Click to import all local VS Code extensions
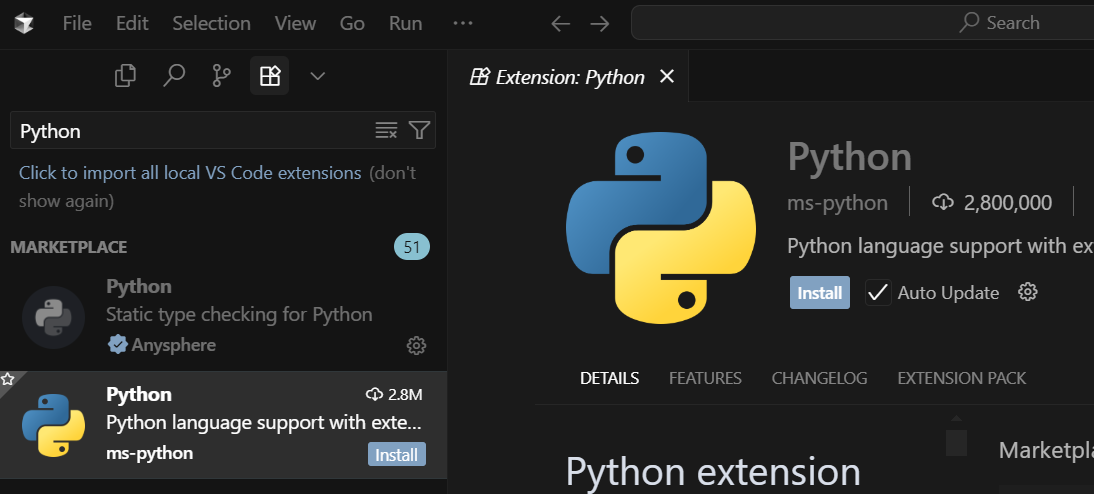This screenshot has width=1094, height=494. click(x=190, y=172)
